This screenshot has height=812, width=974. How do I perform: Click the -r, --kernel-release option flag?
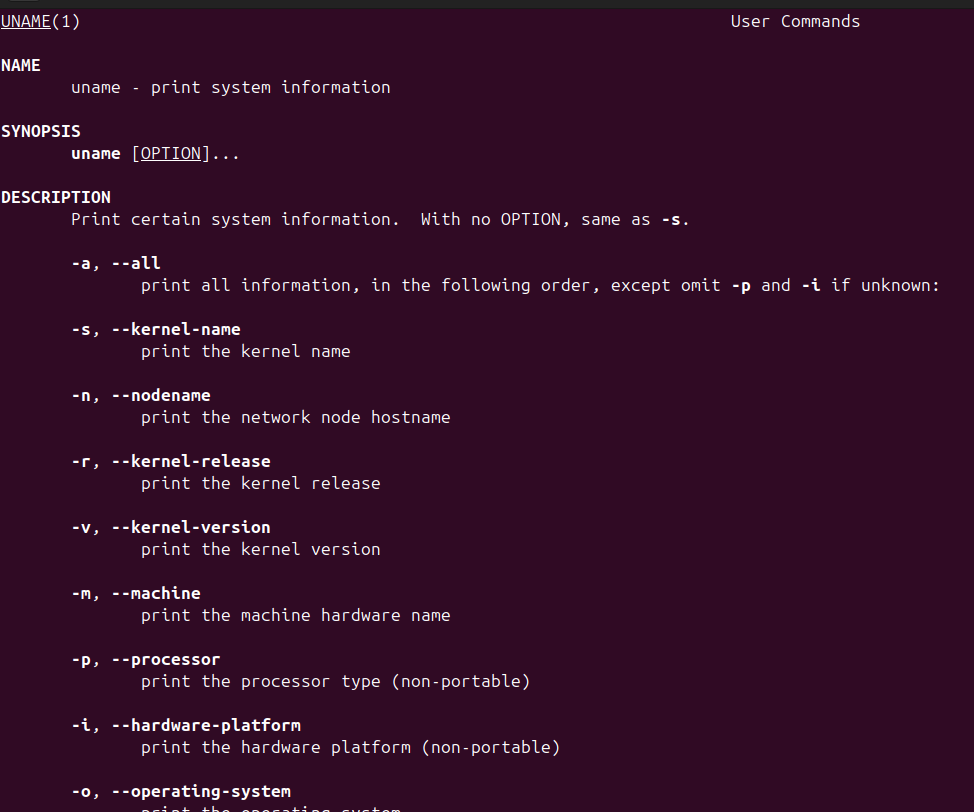click(171, 461)
